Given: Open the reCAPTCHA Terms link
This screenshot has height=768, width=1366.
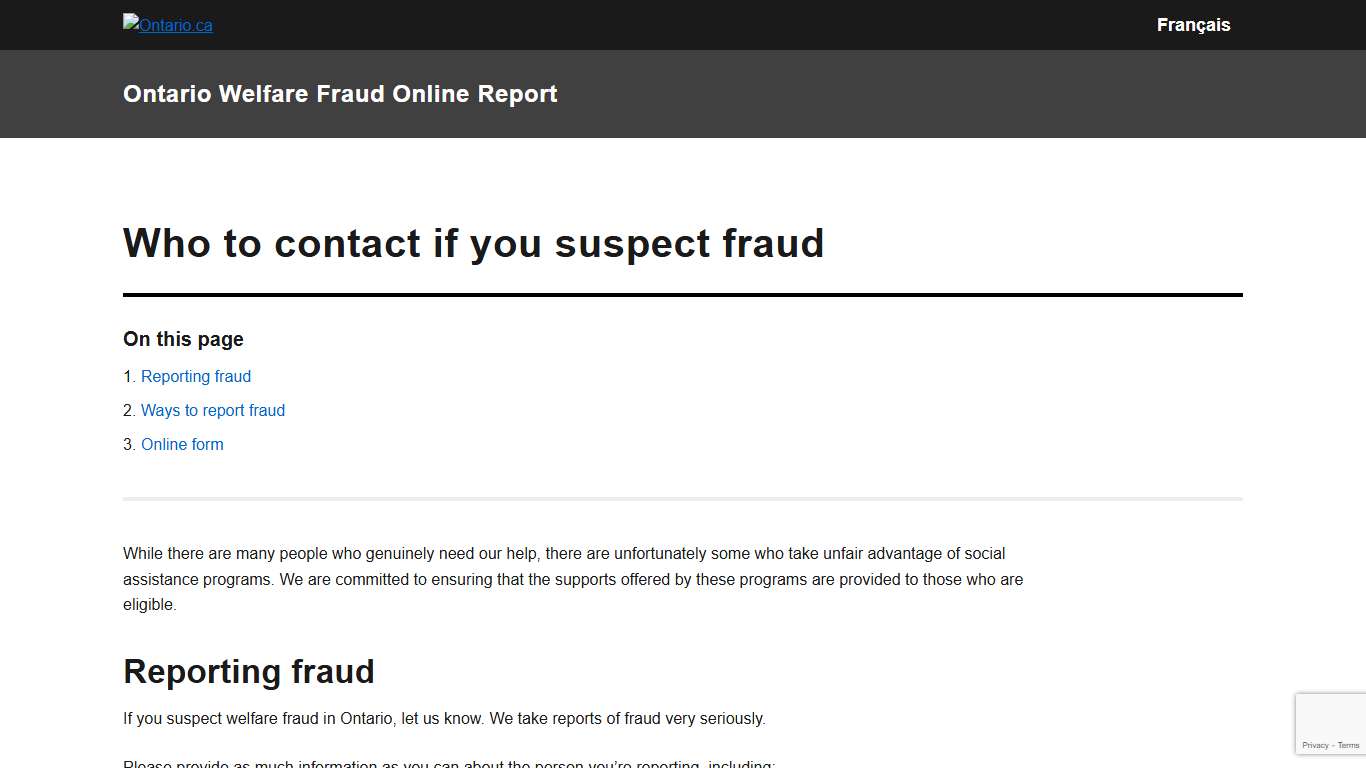Looking at the screenshot, I should 1349,746.
